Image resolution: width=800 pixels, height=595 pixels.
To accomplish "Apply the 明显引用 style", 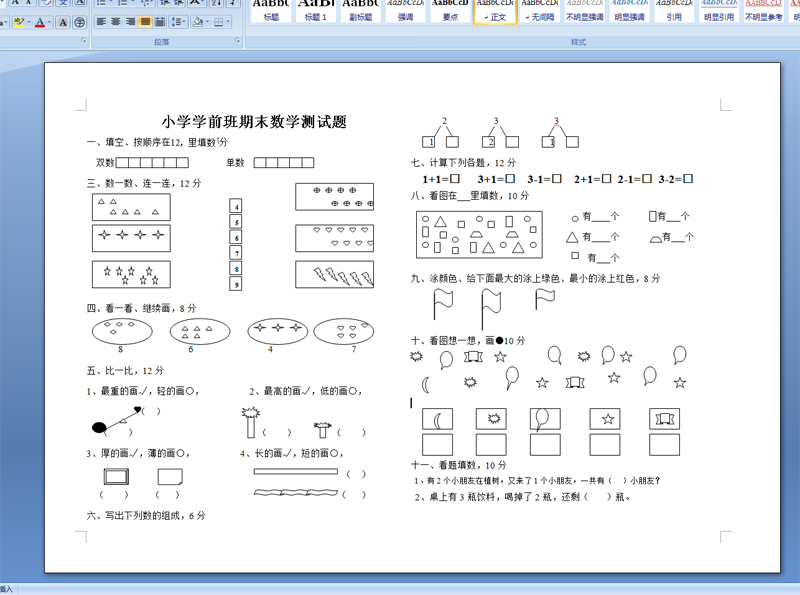I will tap(719, 11).
